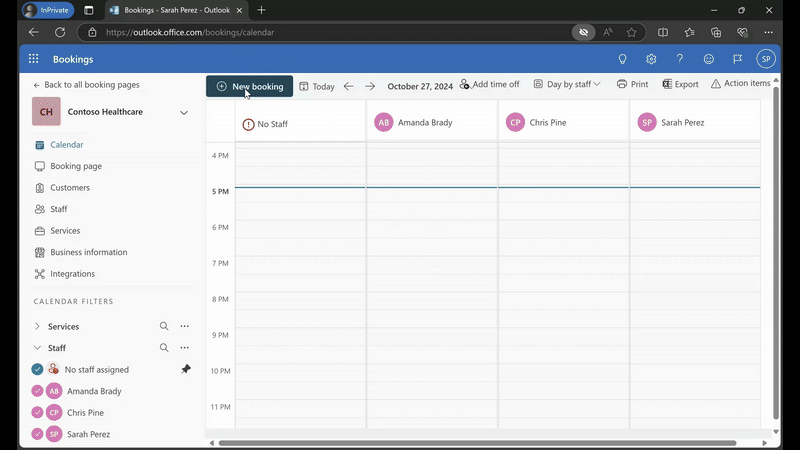Select the Amanda Brady column header
This screenshot has width=800, height=450.
click(x=432, y=122)
